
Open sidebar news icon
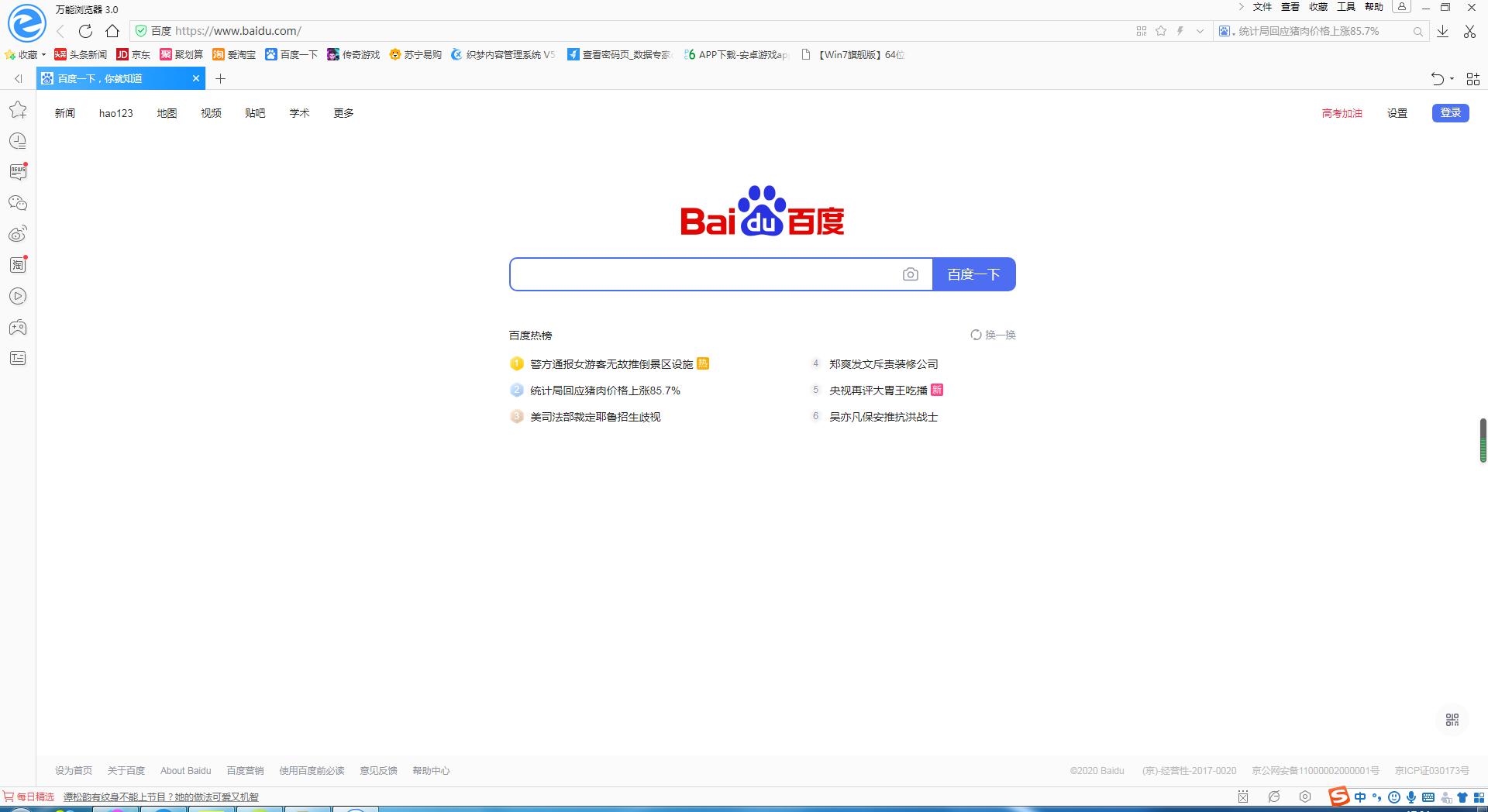pos(18,172)
